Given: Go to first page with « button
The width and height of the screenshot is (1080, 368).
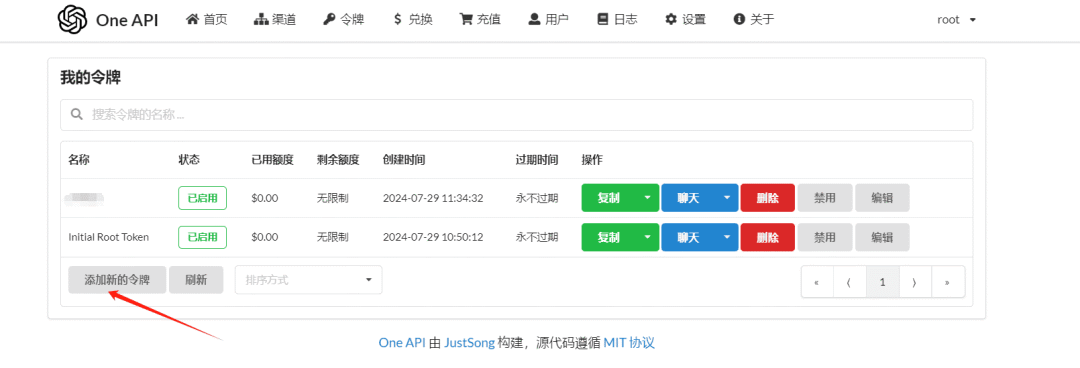Looking at the screenshot, I should coord(817,282).
